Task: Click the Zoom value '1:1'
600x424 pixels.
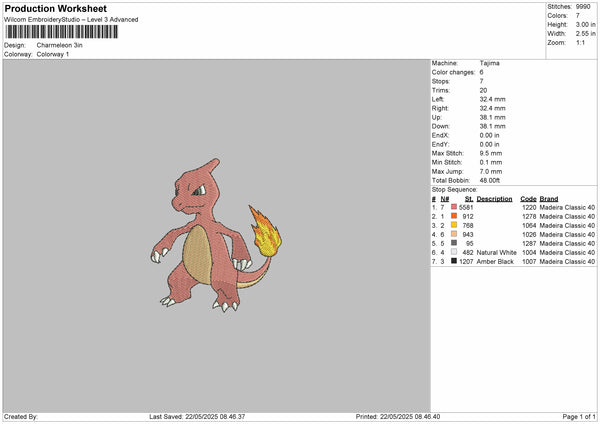Action: 580,42
